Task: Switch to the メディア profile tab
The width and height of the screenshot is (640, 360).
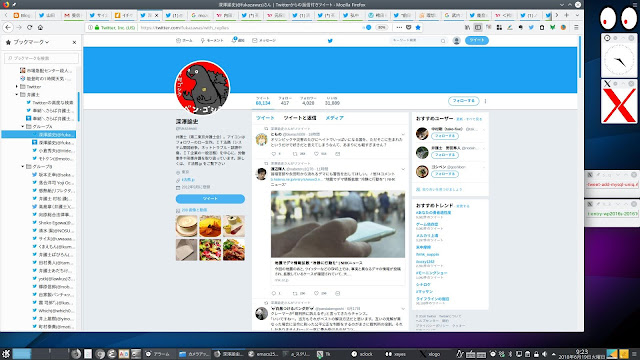Action: click(x=334, y=118)
